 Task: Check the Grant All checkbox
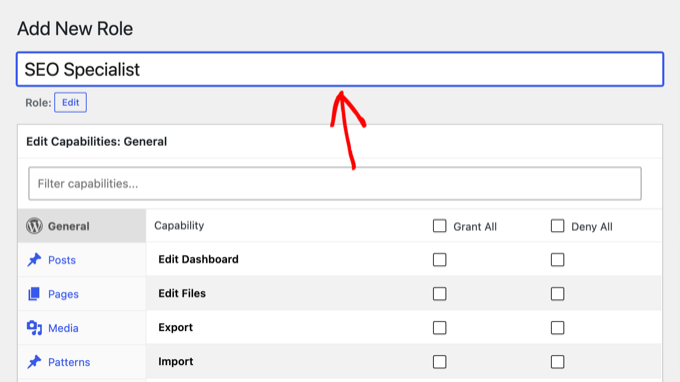point(439,226)
